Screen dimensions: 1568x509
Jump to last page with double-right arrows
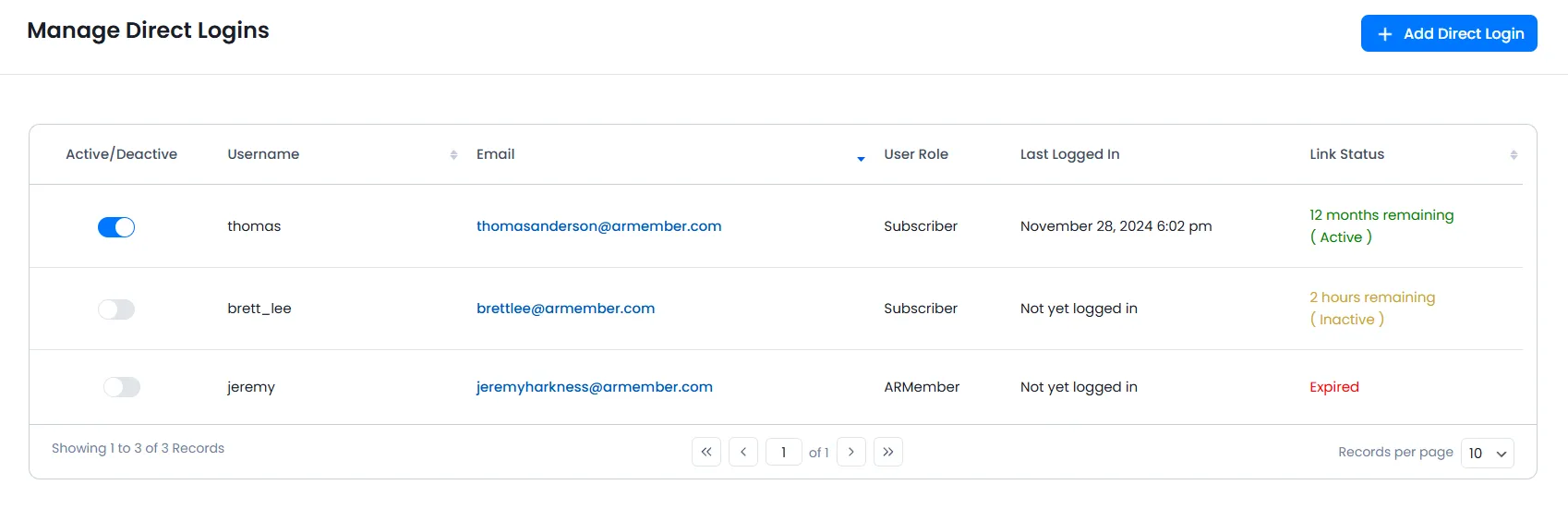click(x=888, y=452)
